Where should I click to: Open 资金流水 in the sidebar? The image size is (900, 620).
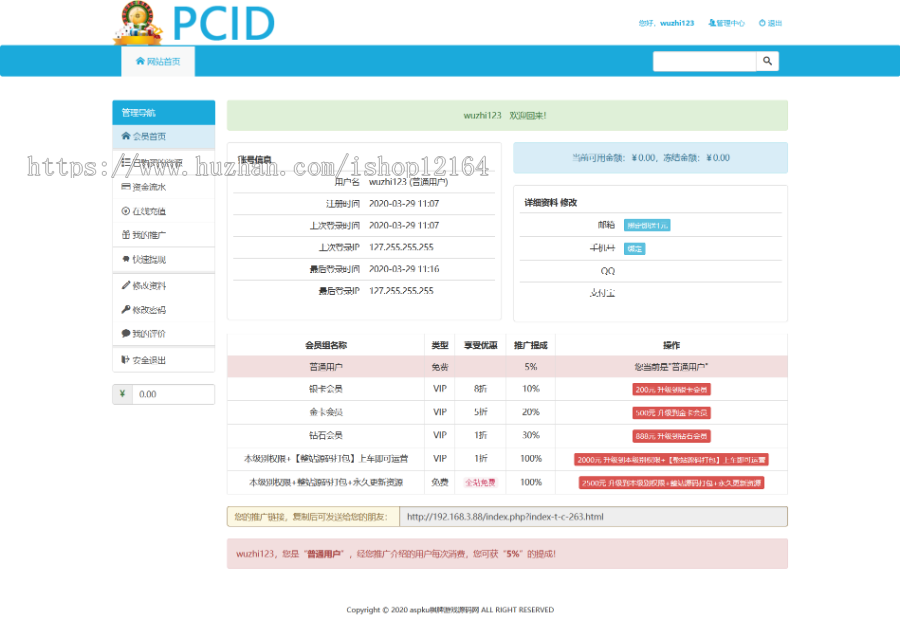click(164, 187)
